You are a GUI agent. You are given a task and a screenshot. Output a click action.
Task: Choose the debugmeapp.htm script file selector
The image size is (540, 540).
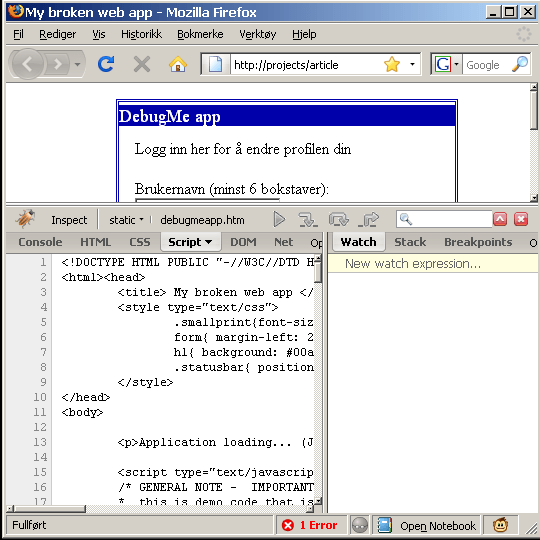202,220
